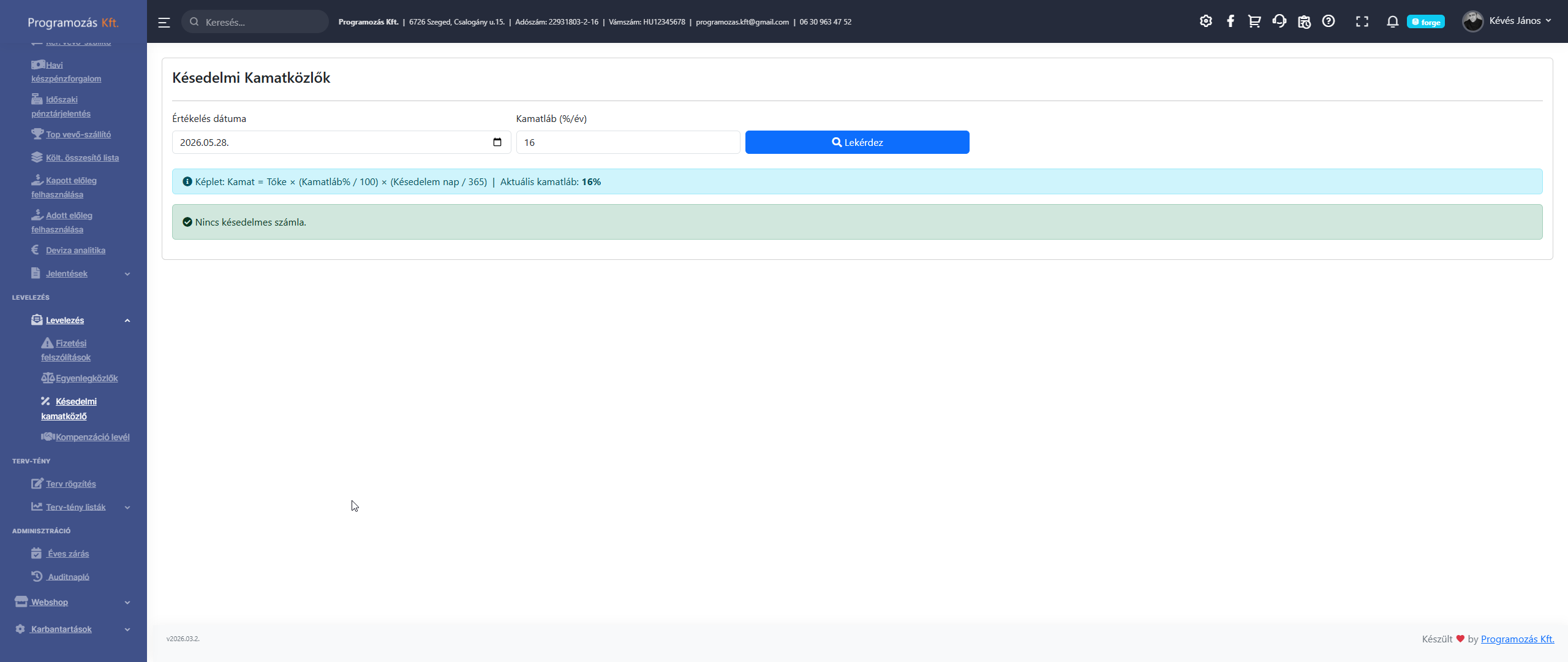The width and height of the screenshot is (1568, 662).
Task: Click the 'Nincs késedelmes számla.' message
Action: 251,222
